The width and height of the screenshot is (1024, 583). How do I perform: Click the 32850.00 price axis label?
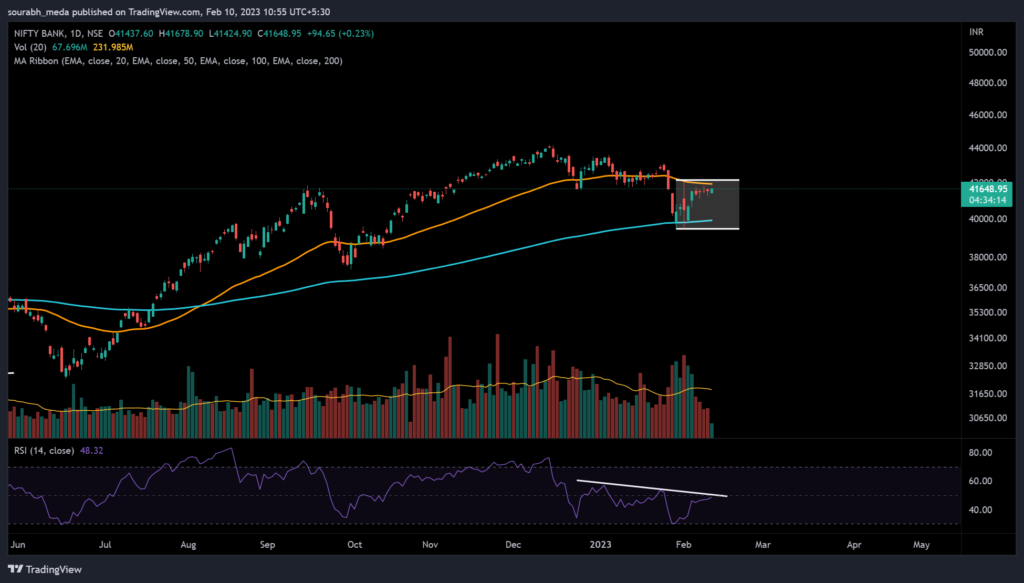[987, 366]
